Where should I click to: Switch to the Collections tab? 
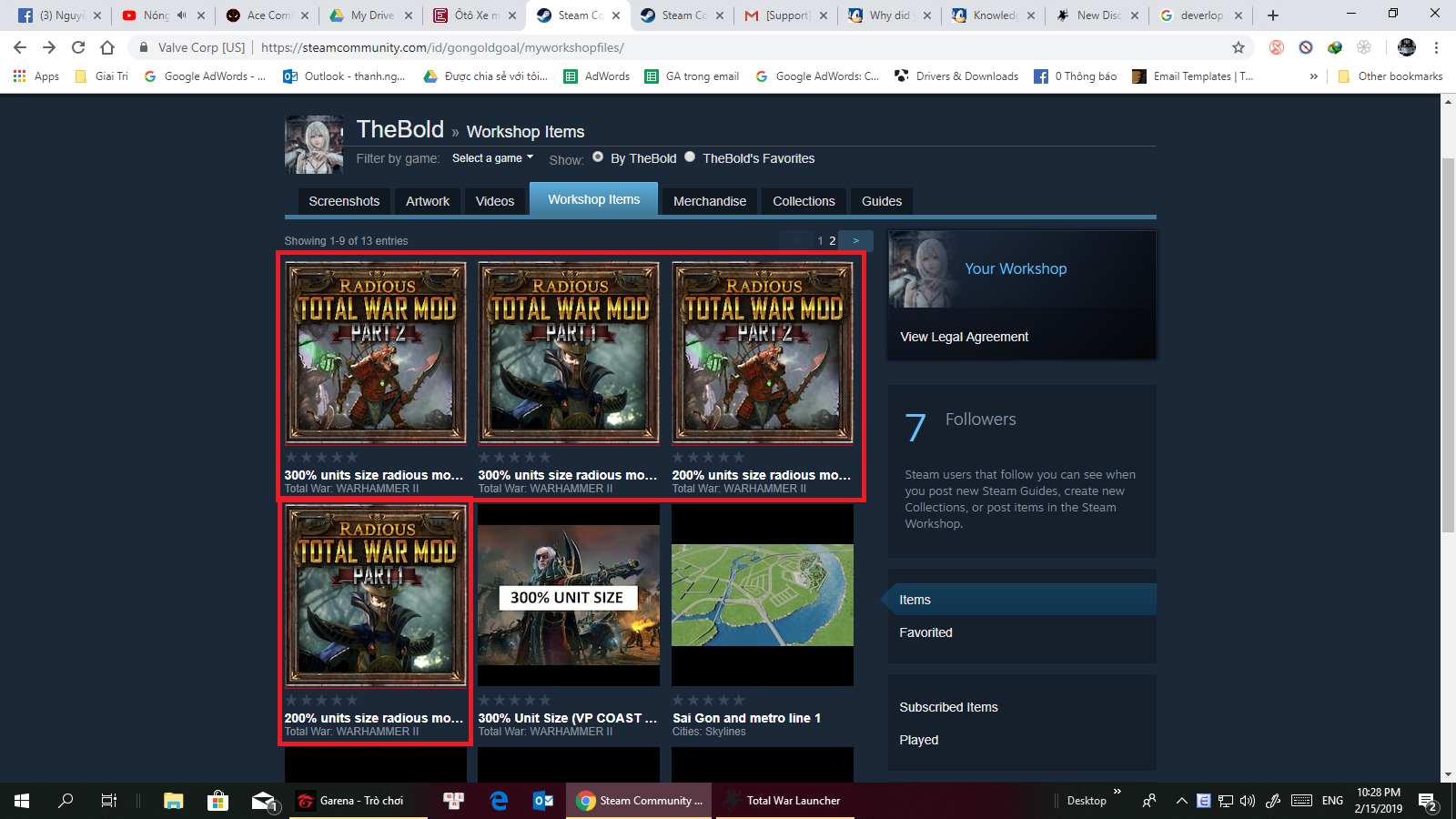(804, 201)
